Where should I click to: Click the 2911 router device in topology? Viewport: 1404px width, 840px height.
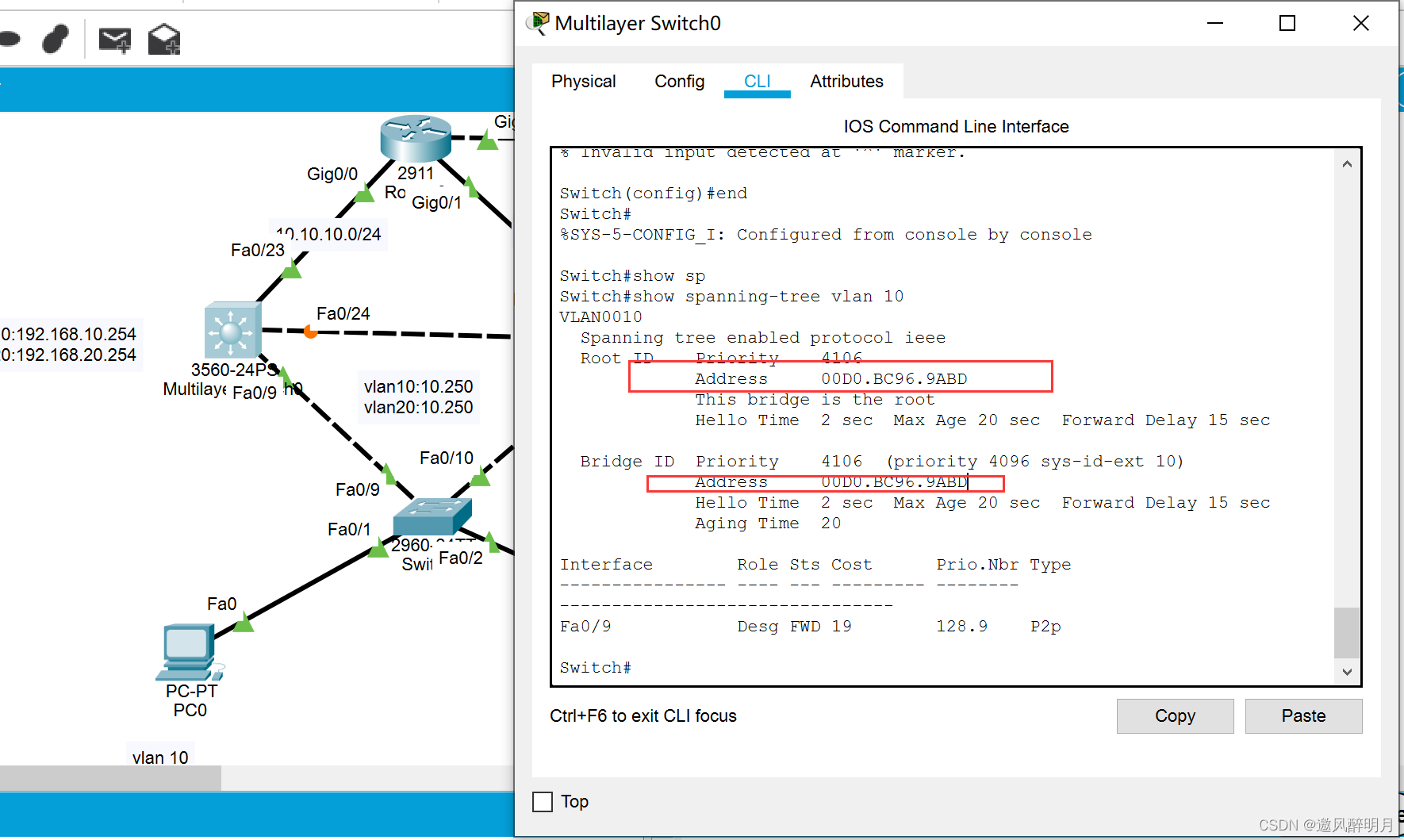pyautogui.click(x=416, y=137)
